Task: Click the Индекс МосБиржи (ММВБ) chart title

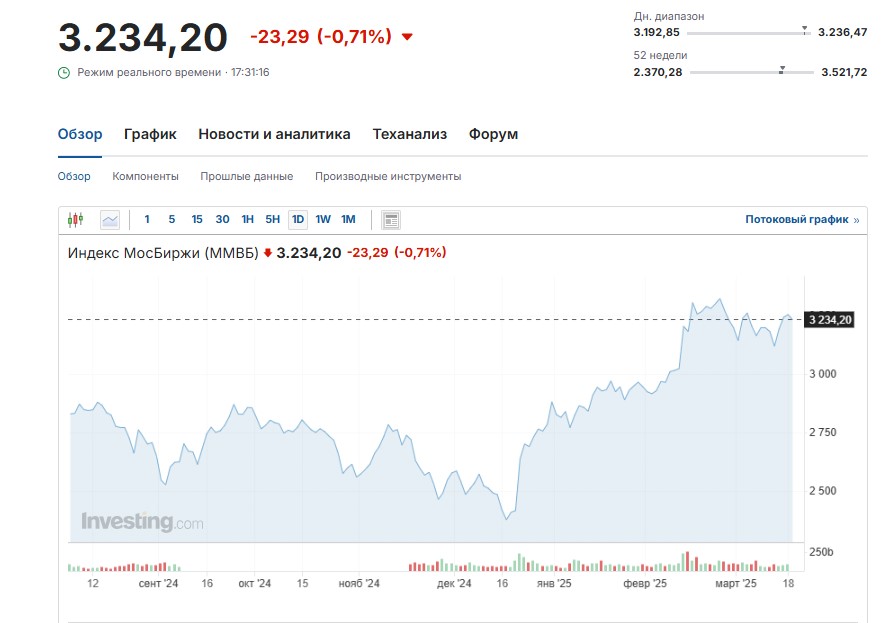Action: pos(163,253)
